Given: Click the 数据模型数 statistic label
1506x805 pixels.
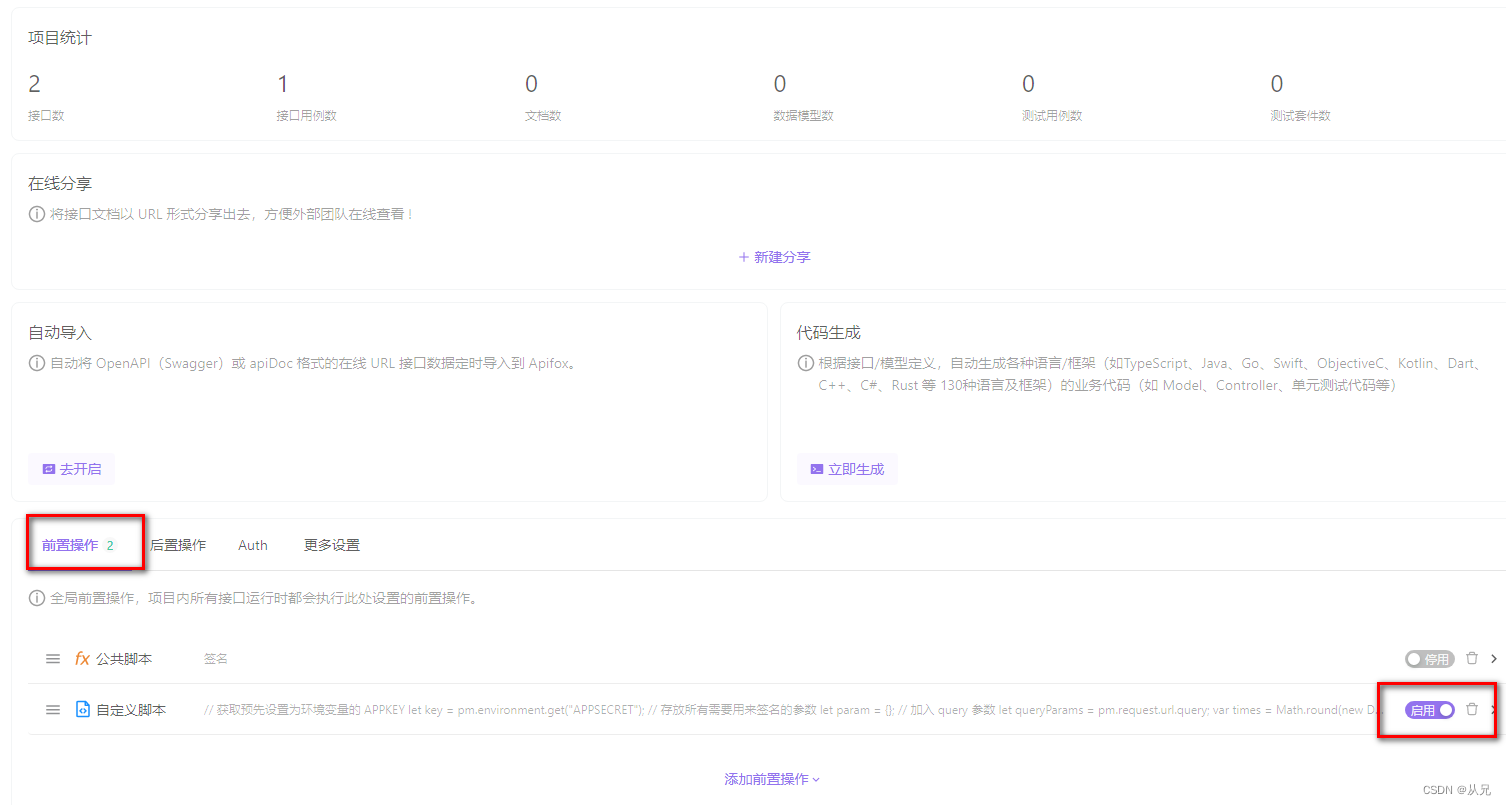Looking at the screenshot, I should coord(804,116).
